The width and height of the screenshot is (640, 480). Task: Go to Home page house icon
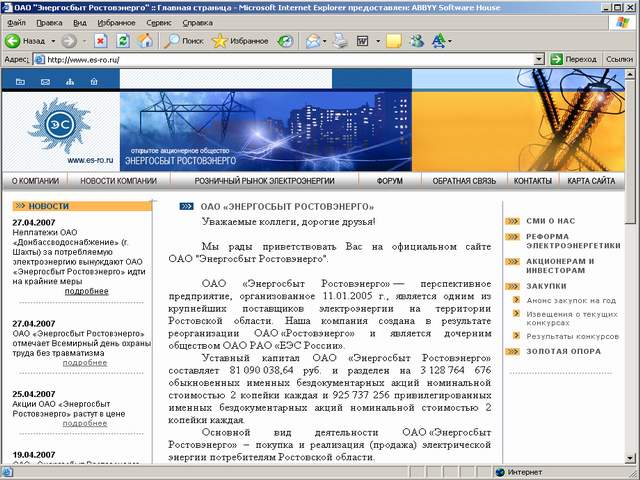[145, 41]
